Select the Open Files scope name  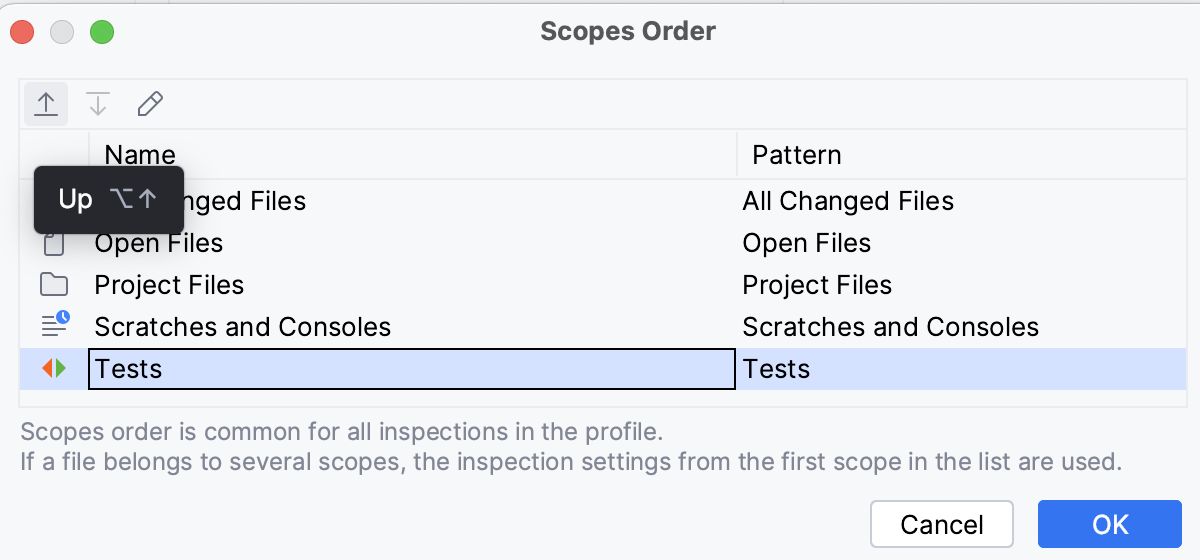coord(159,243)
